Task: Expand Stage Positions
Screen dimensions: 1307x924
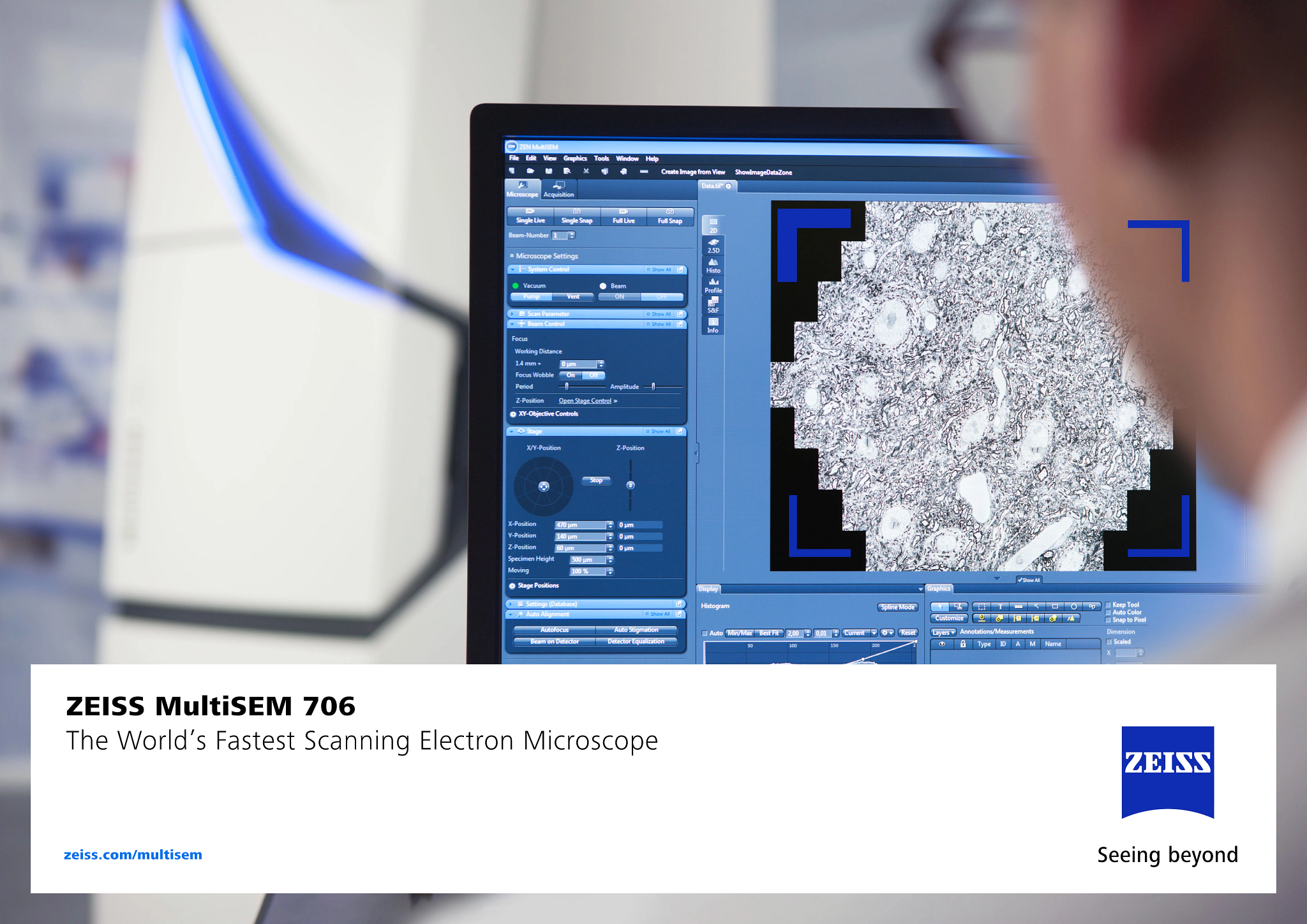Action: pyautogui.click(x=512, y=586)
